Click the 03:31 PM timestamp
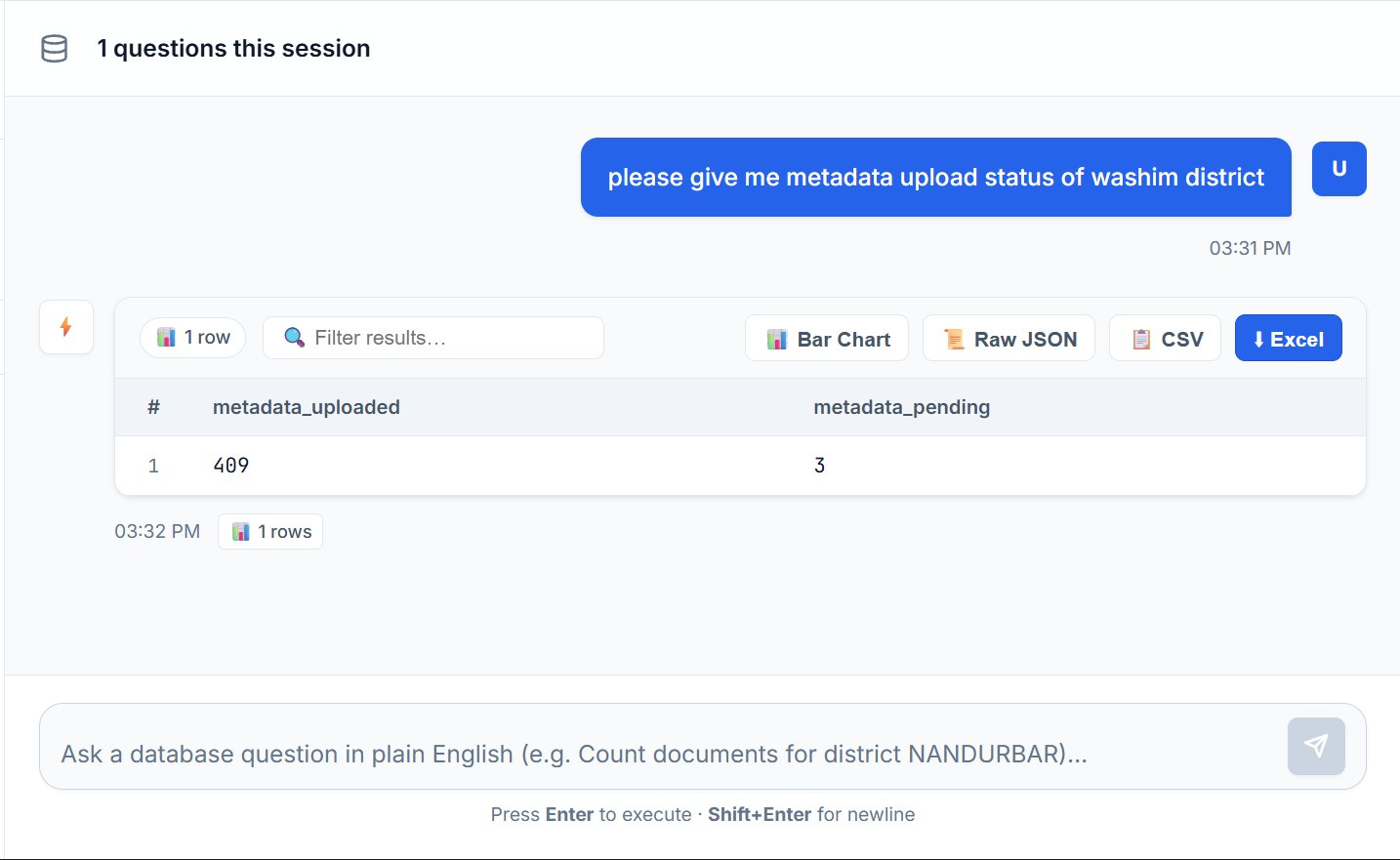 click(x=1250, y=248)
